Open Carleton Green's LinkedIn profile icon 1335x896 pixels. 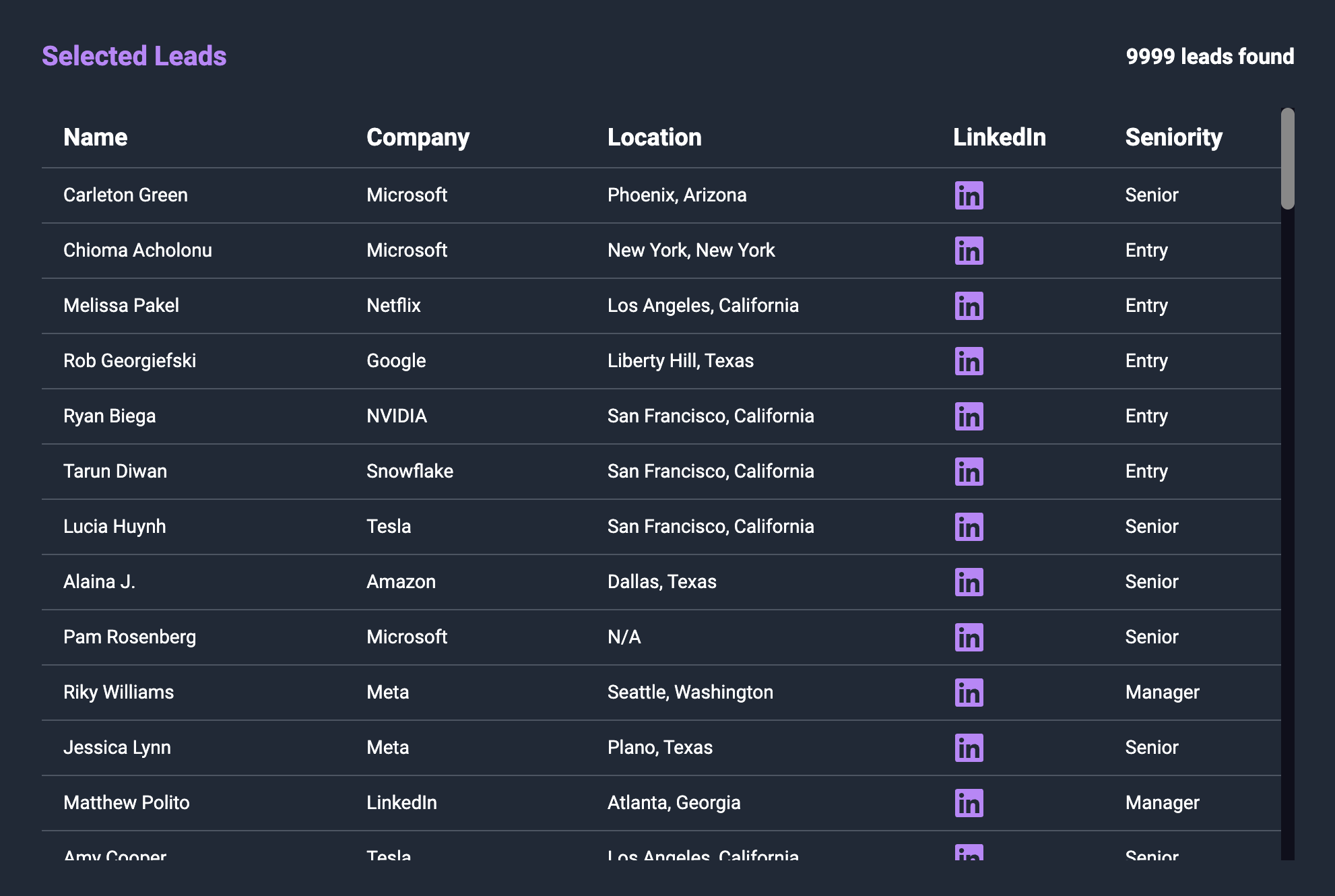(969, 195)
